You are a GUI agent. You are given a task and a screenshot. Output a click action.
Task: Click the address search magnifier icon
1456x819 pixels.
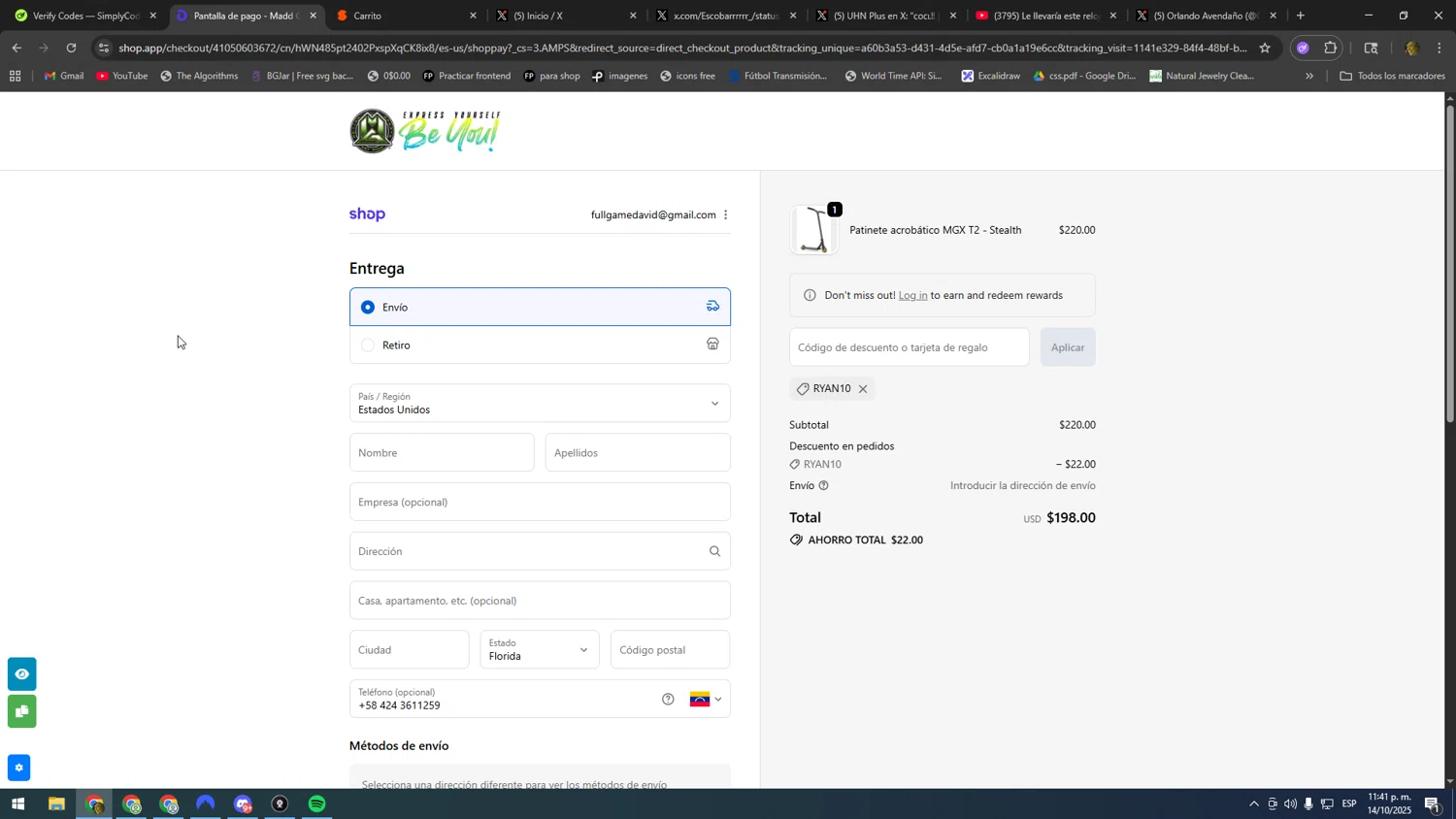coord(714,552)
